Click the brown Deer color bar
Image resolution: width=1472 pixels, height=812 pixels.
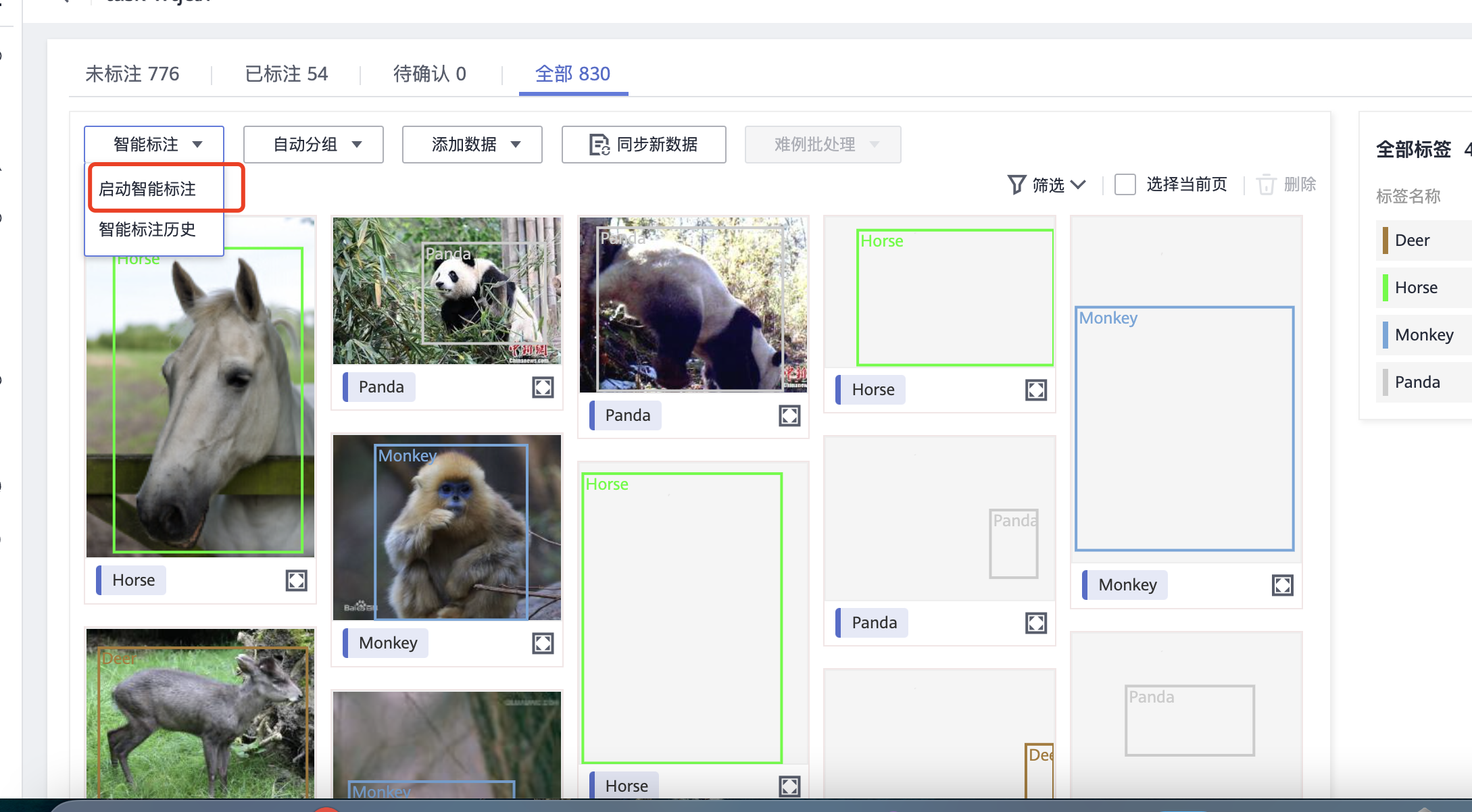pyautogui.click(x=1385, y=240)
